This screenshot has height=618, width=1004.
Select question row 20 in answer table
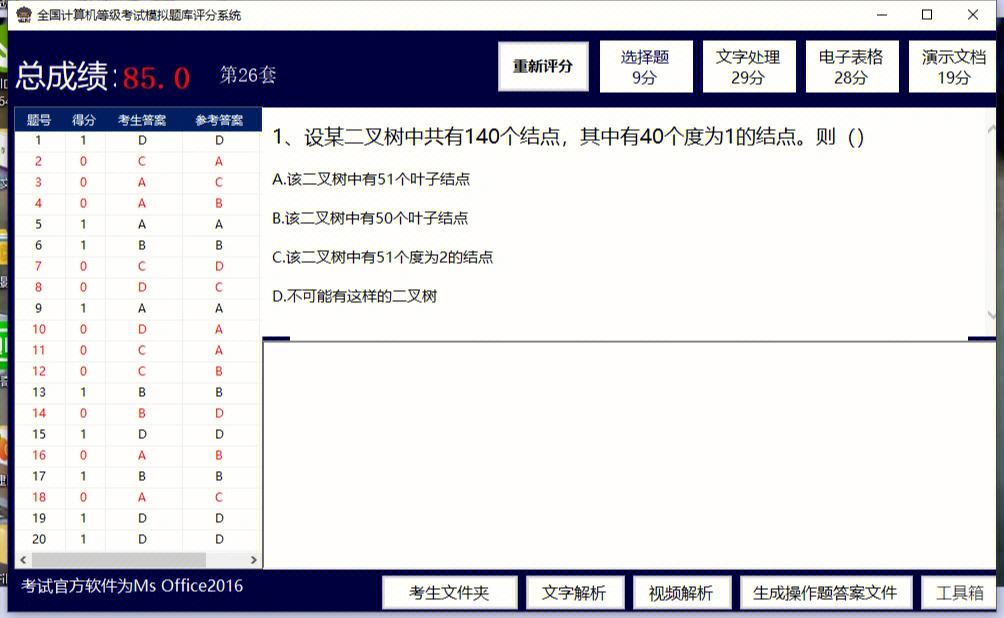click(138, 539)
